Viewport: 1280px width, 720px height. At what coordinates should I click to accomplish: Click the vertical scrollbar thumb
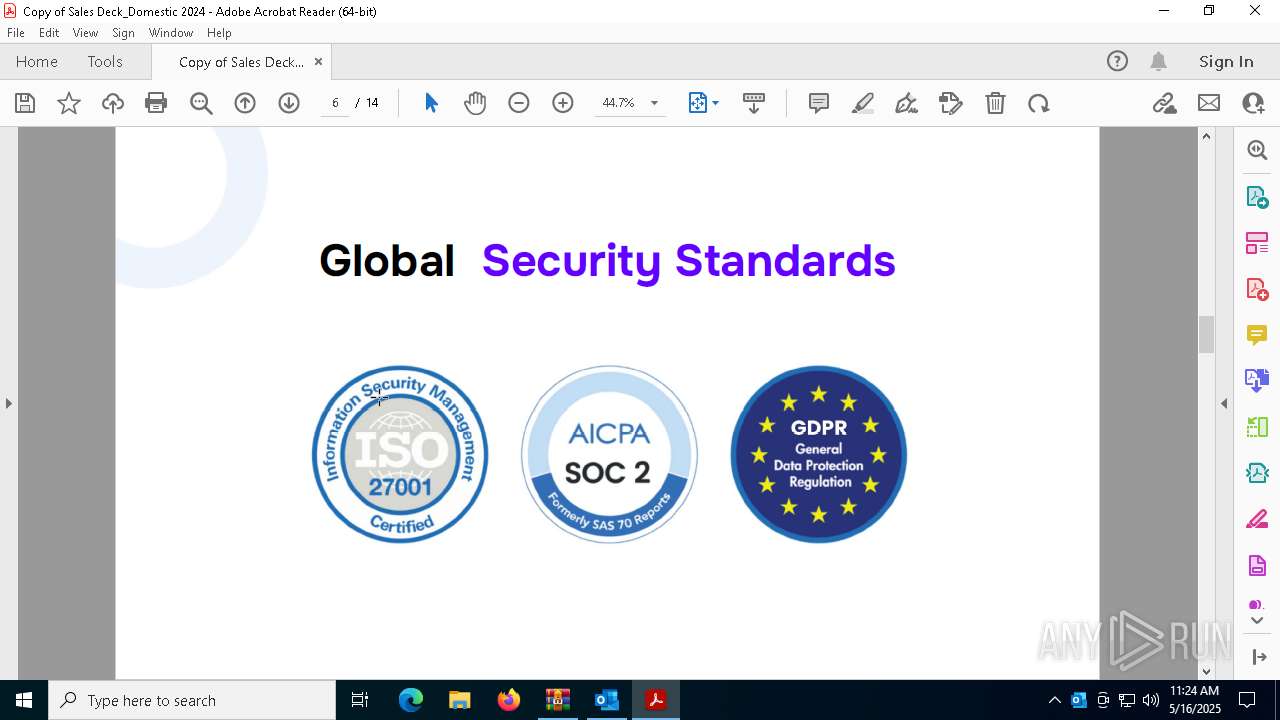(x=1206, y=334)
